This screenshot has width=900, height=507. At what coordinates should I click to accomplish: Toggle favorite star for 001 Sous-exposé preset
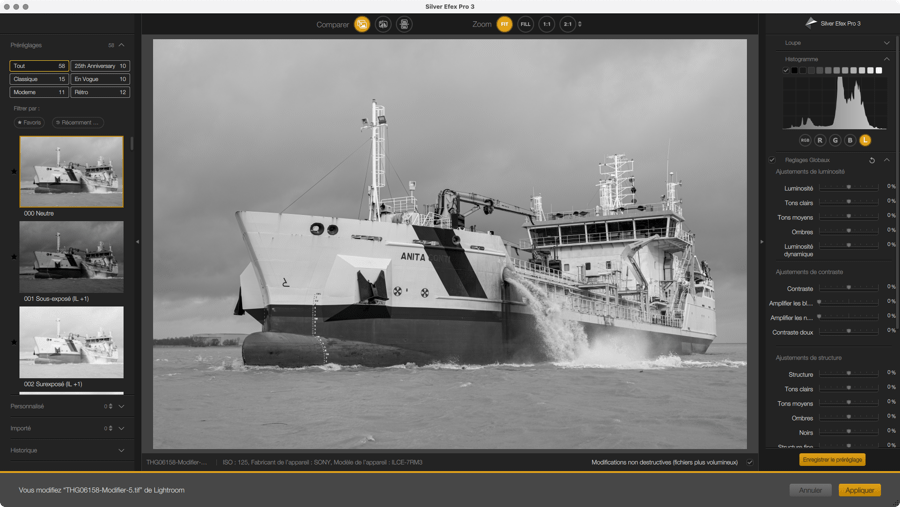14,257
